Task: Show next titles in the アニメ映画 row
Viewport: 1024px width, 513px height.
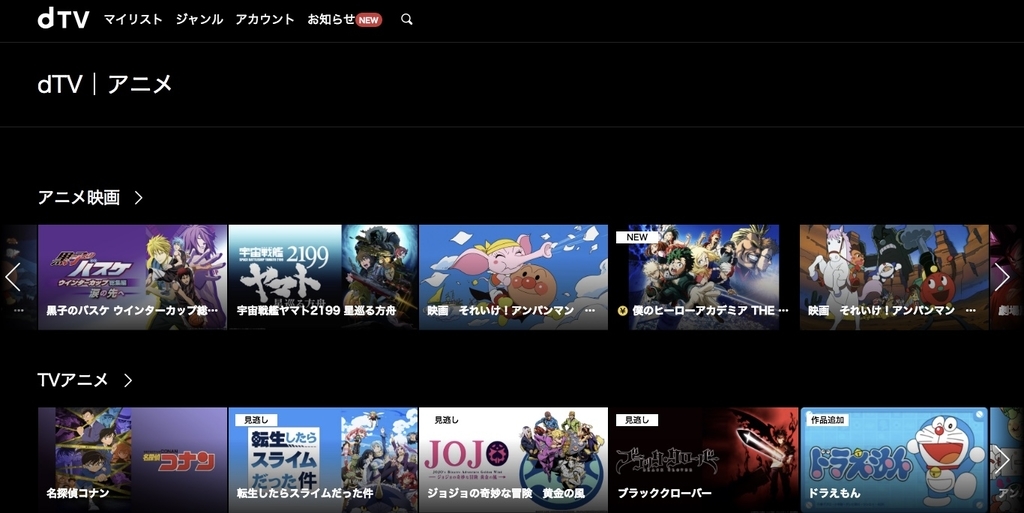Action: tap(1002, 277)
